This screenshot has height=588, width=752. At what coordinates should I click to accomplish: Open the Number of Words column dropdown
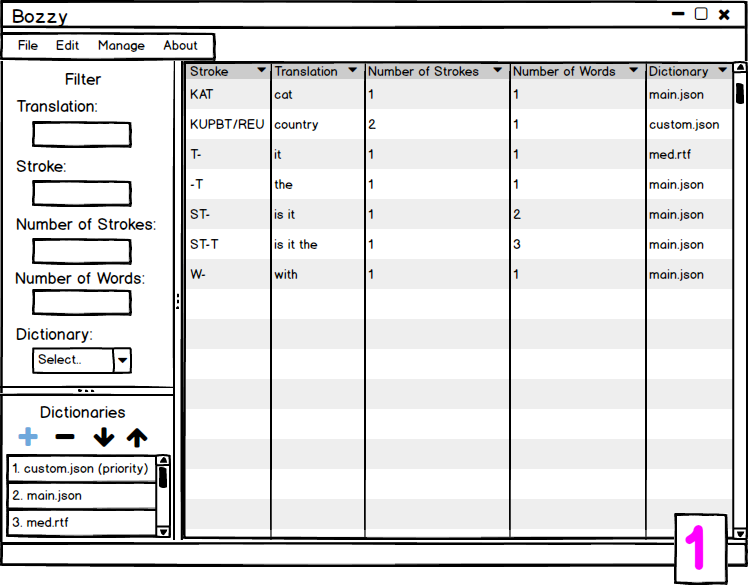(634, 70)
